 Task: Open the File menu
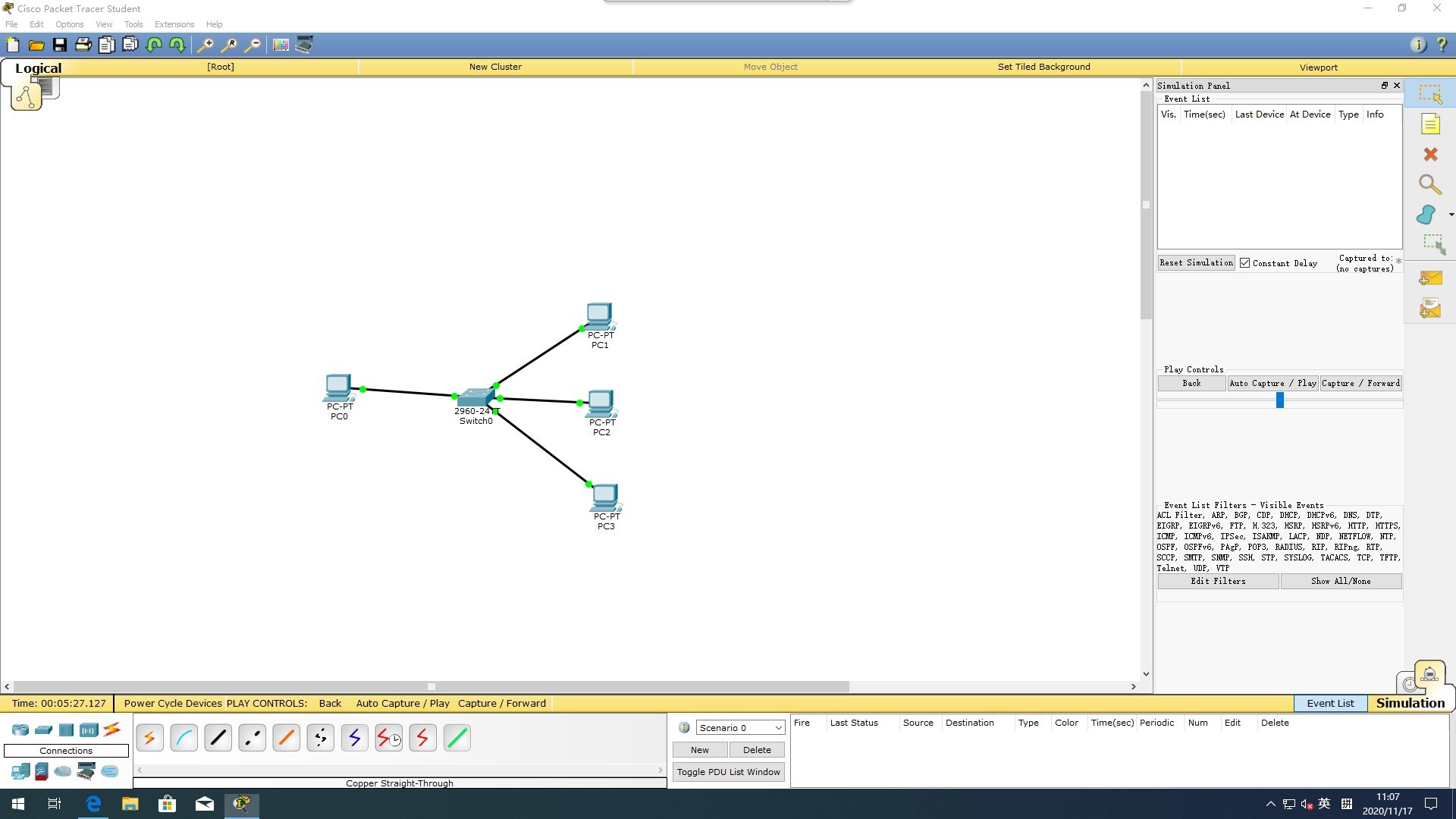point(11,24)
